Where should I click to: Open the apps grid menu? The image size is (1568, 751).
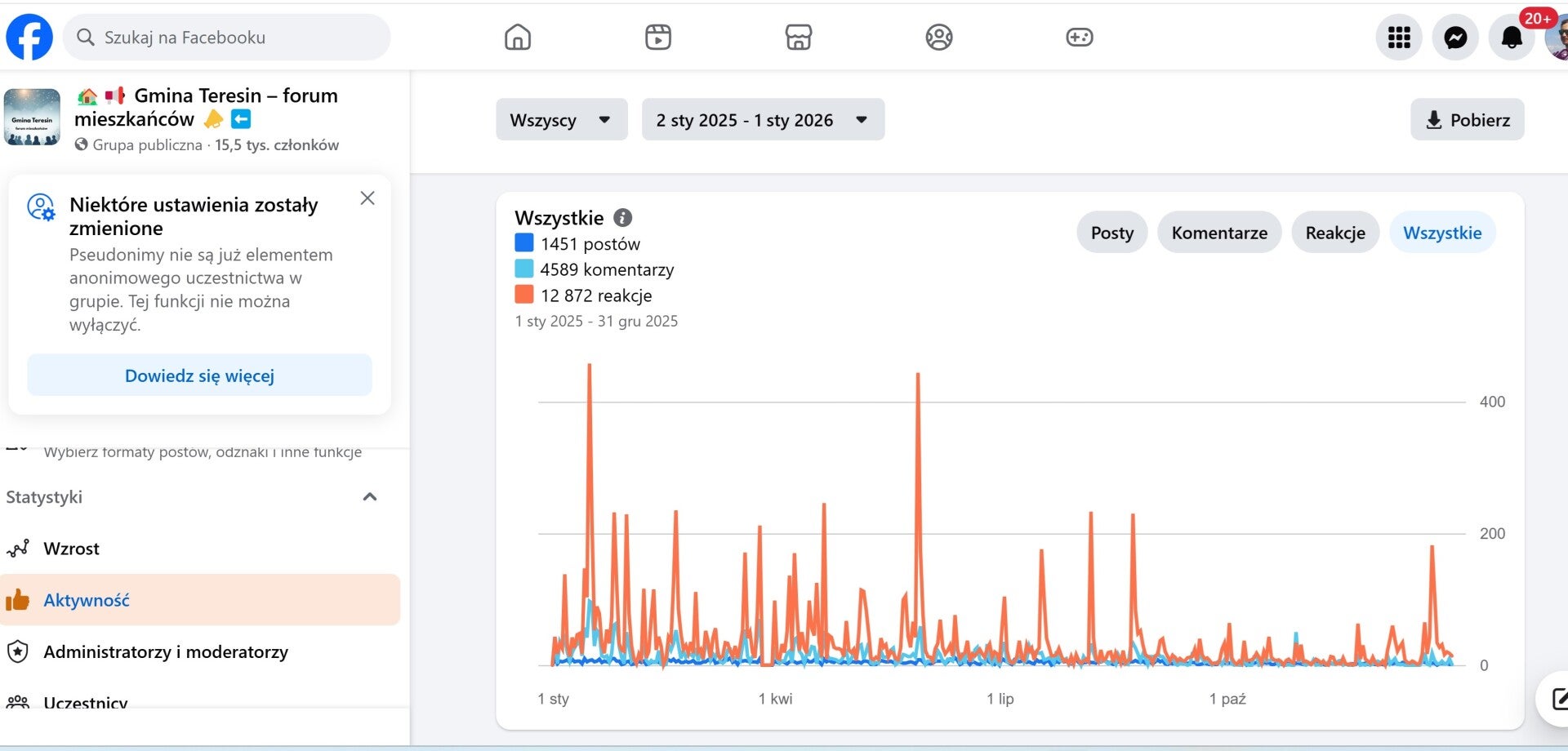(1399, 38)
